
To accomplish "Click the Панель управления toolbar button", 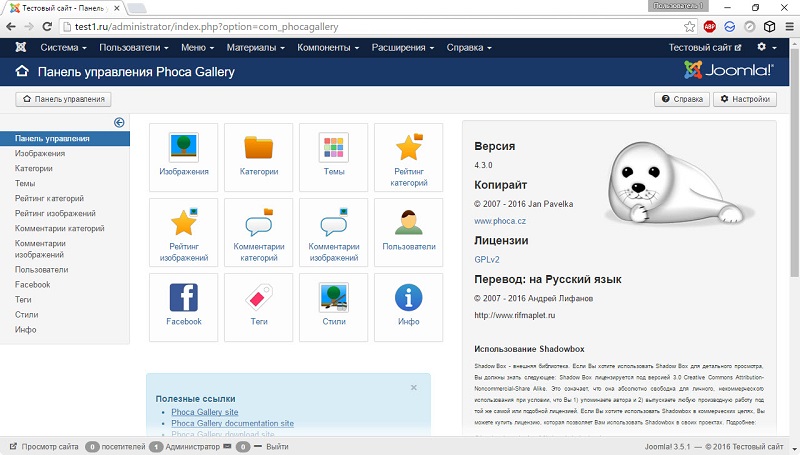I will (63, 99).
